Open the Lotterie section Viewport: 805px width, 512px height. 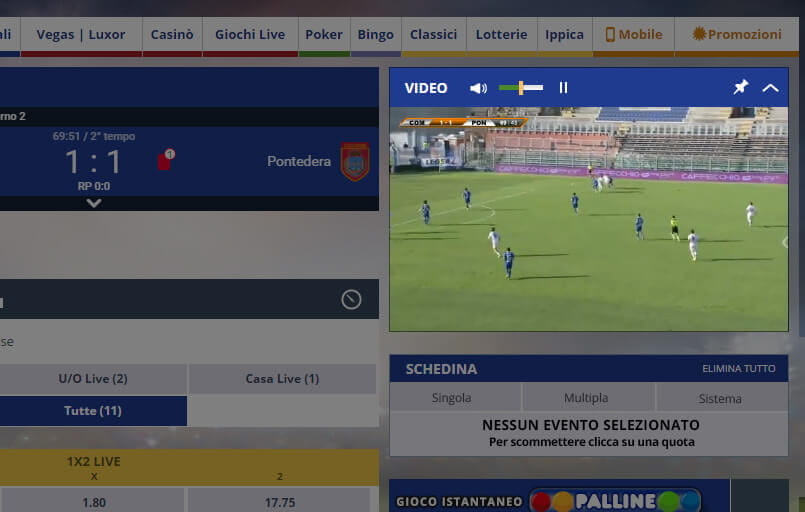tap(502, 34)
